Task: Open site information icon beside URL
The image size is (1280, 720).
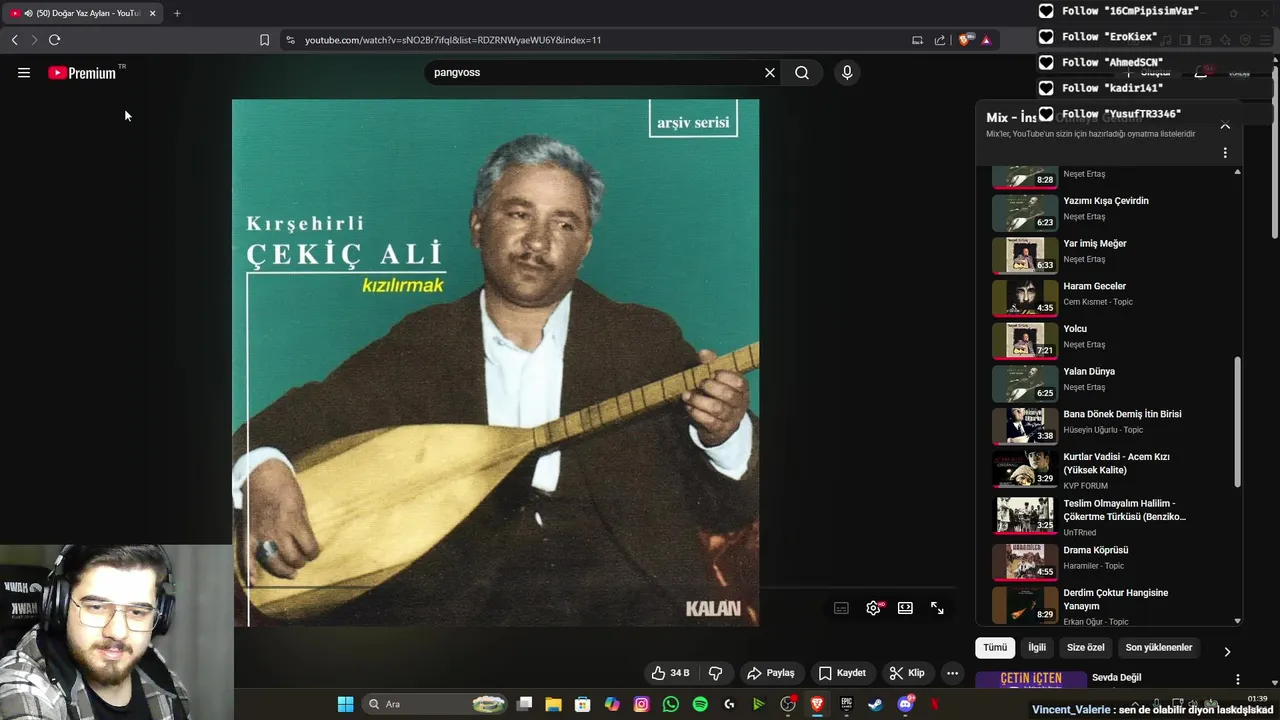Action: 290,40
